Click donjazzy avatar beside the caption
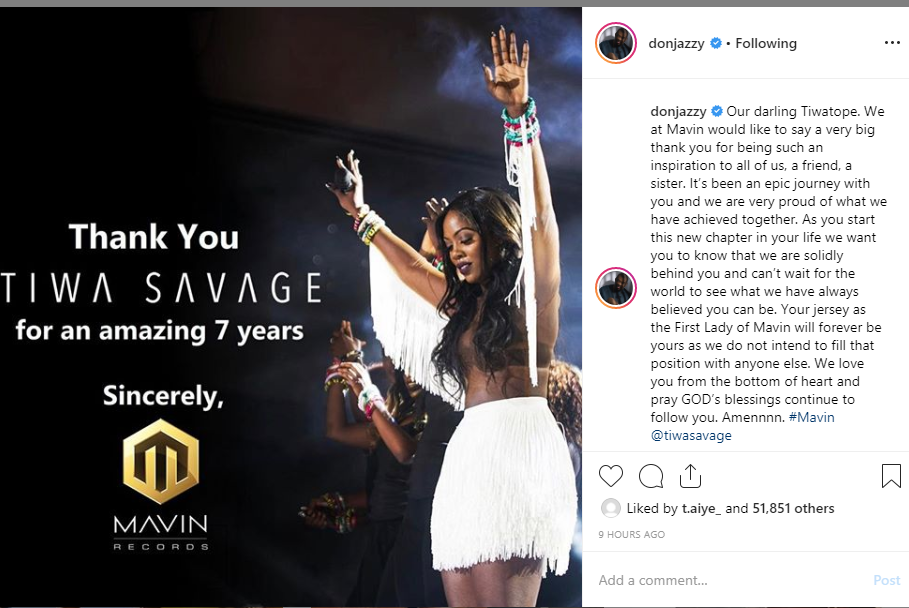 point(616,287)
